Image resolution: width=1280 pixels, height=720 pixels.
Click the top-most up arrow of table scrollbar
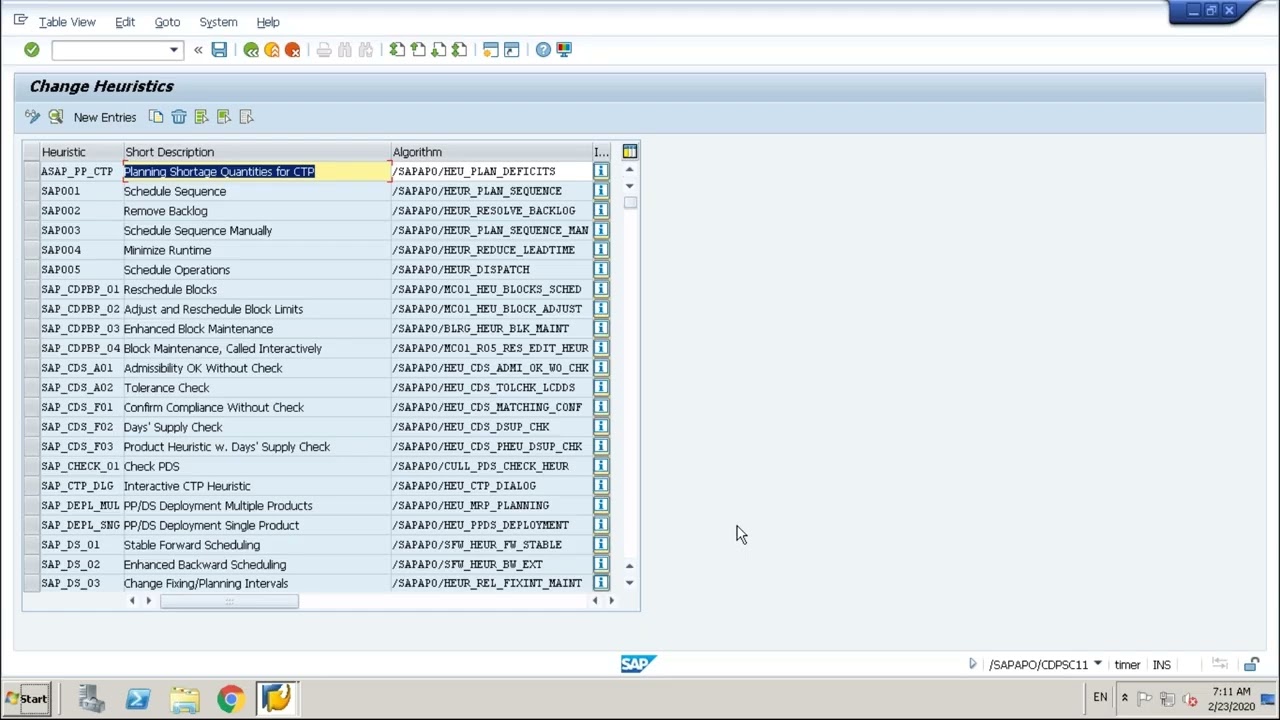click(x=629, y=170)
